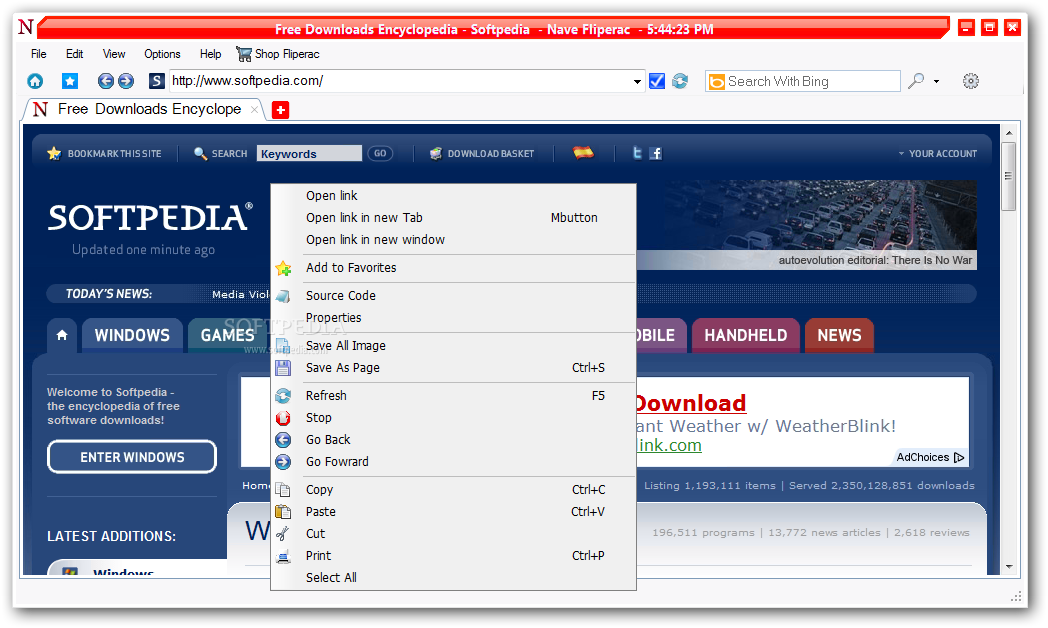Go forward with the right arrow button
1048x628 pixels.
pos(126,81)
